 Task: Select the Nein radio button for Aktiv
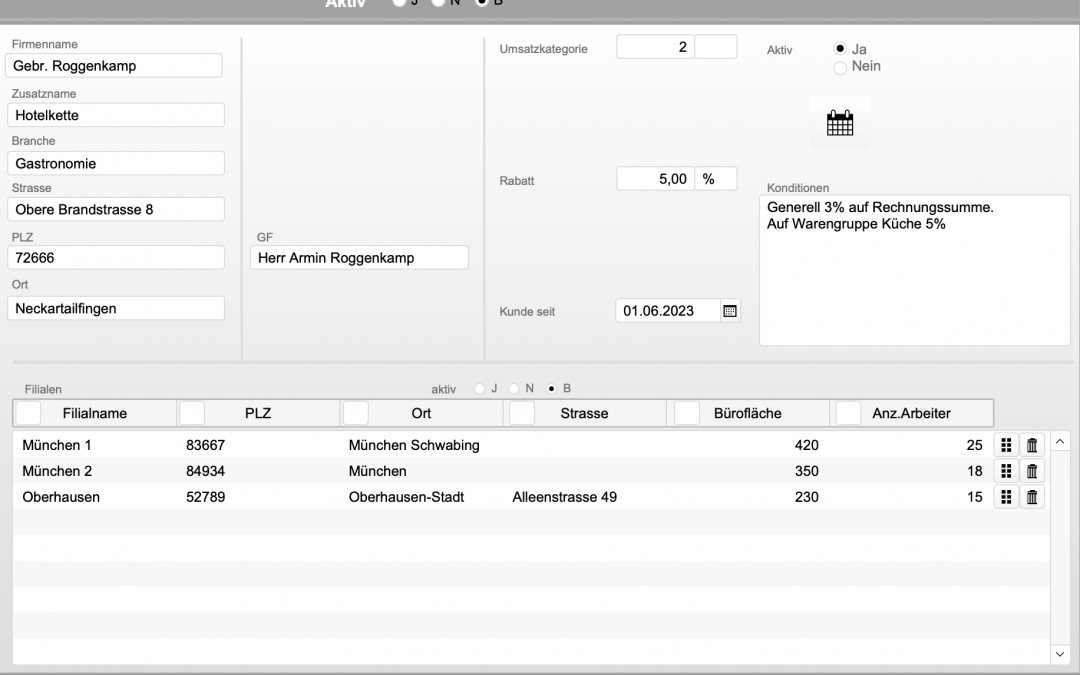(x=840, y=67)
